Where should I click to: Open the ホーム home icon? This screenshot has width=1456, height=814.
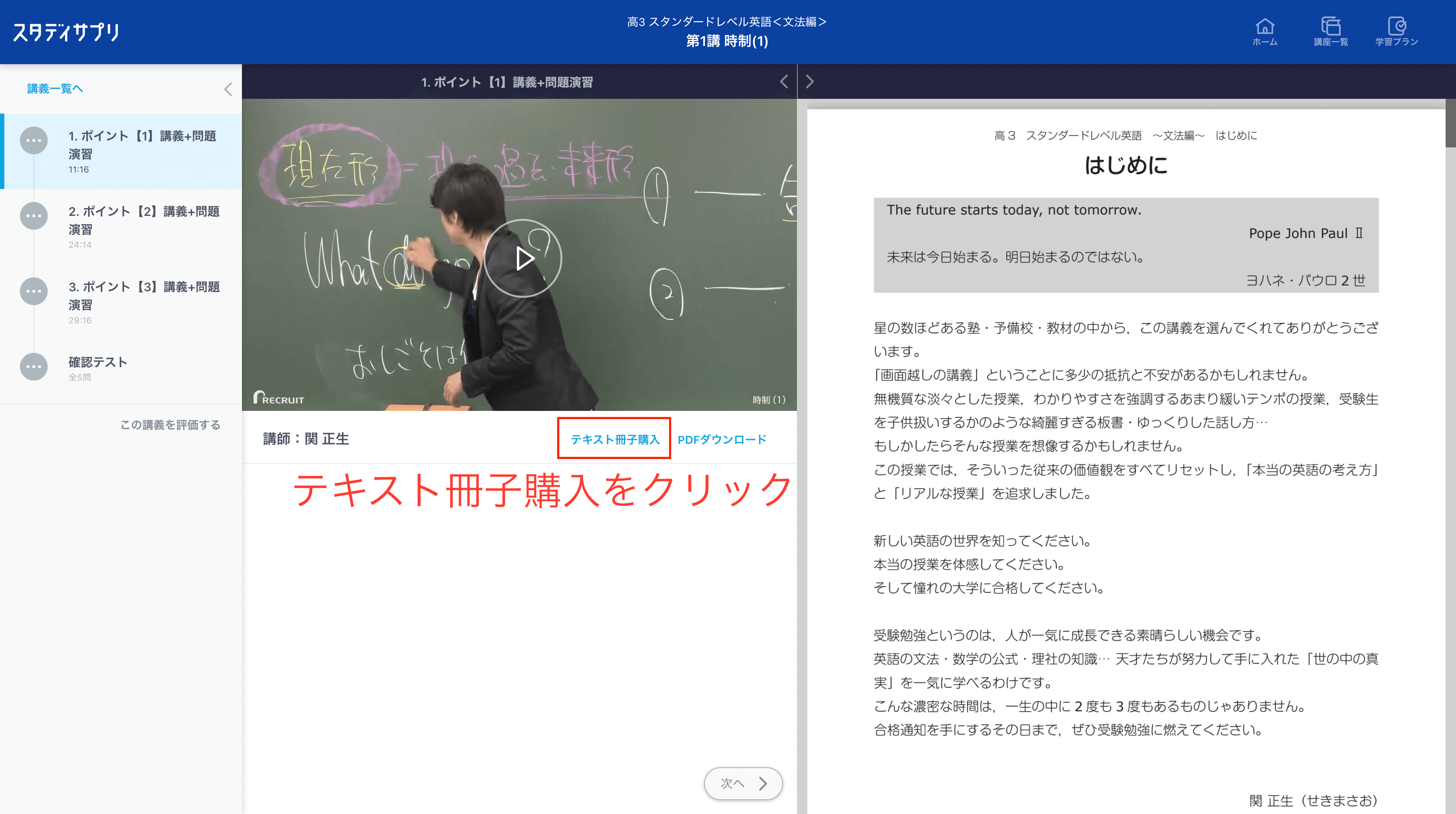1264,32
